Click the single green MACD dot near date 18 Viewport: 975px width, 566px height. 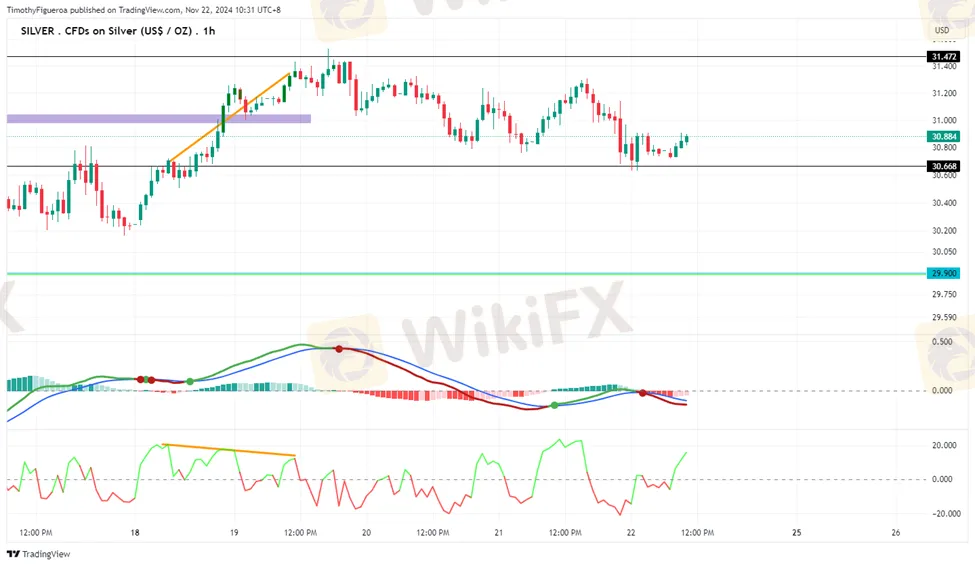tap(190, 382)
